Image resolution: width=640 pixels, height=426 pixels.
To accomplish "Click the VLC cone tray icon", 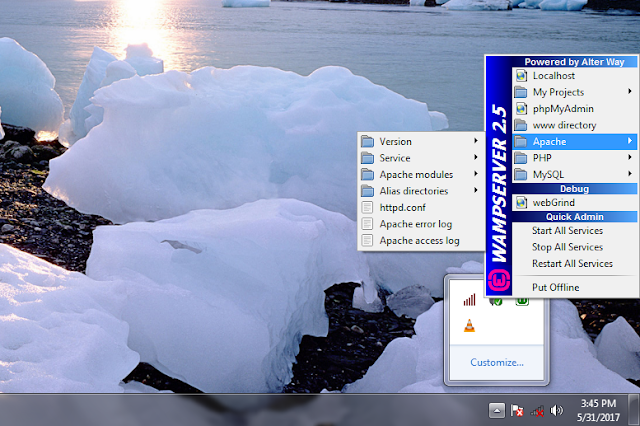I will click(x=469, y=326).
